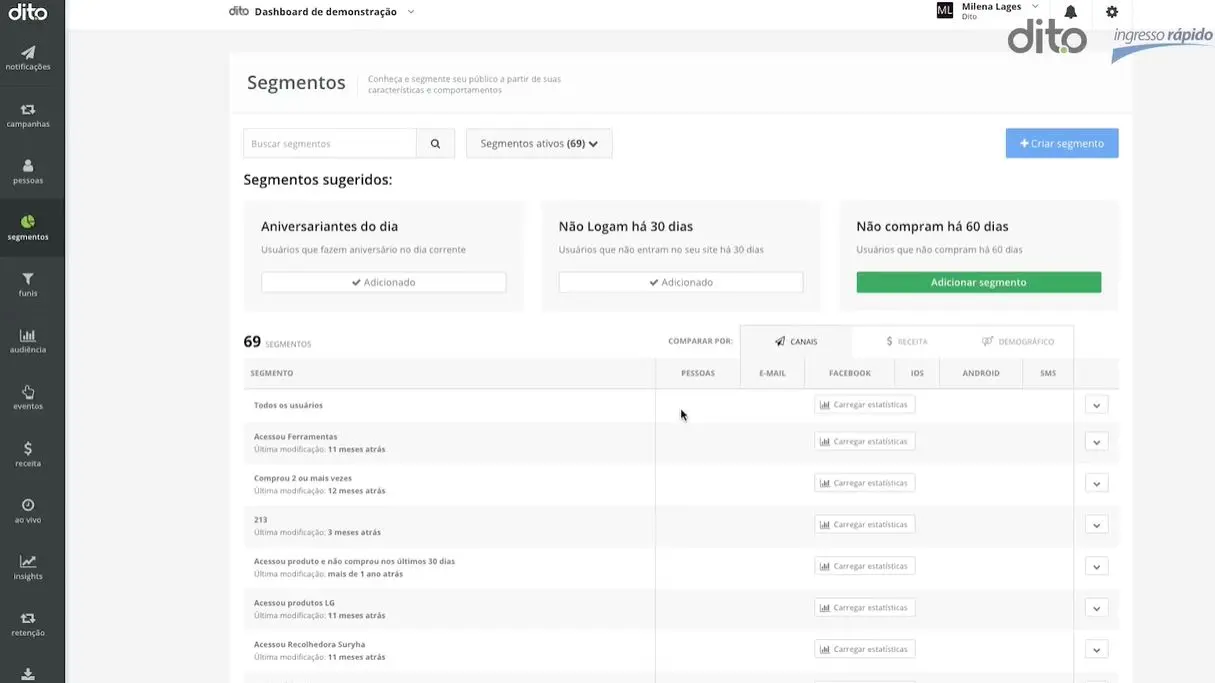Go to funis using the sidebar icon
Image resolution: width=1215 pixels, height=683 pixels.
(x=28, y=283)
